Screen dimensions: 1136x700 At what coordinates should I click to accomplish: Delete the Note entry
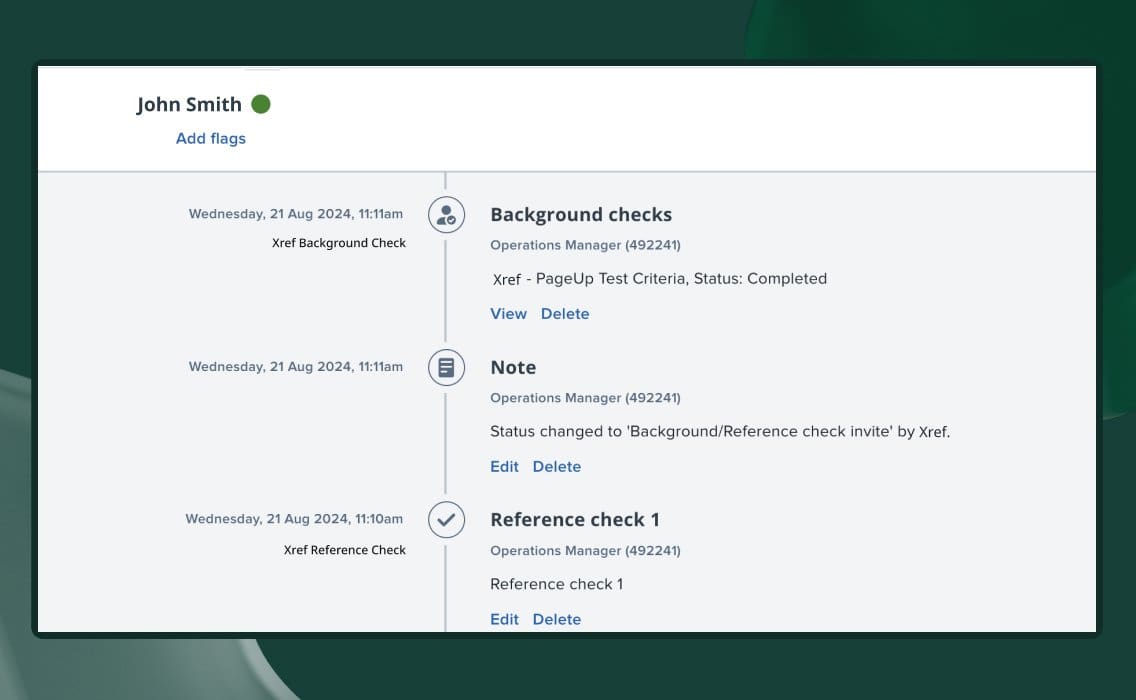pos(556,467)
